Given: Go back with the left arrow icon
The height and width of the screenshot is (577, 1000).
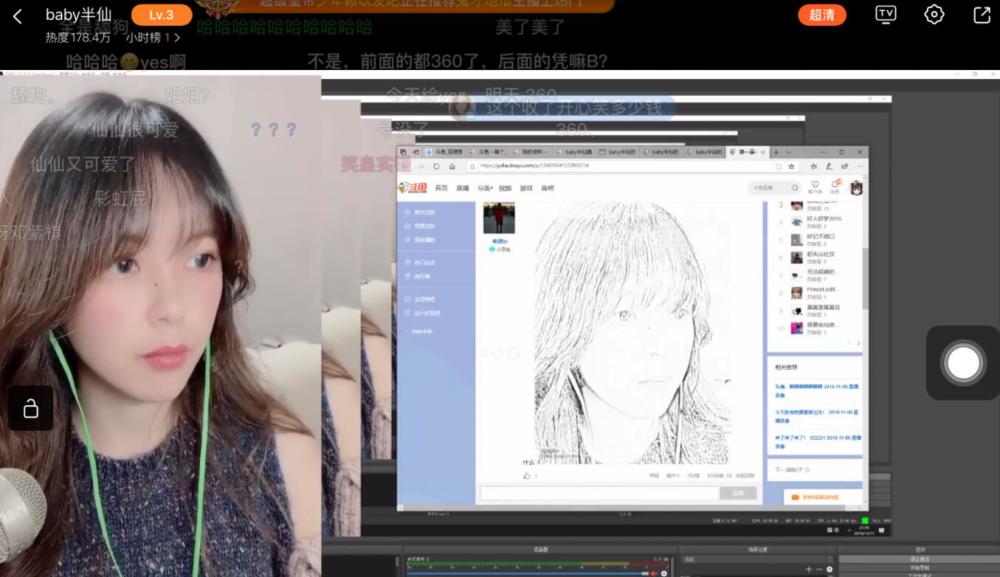Looking at the screenshot, I should point(17,16).
